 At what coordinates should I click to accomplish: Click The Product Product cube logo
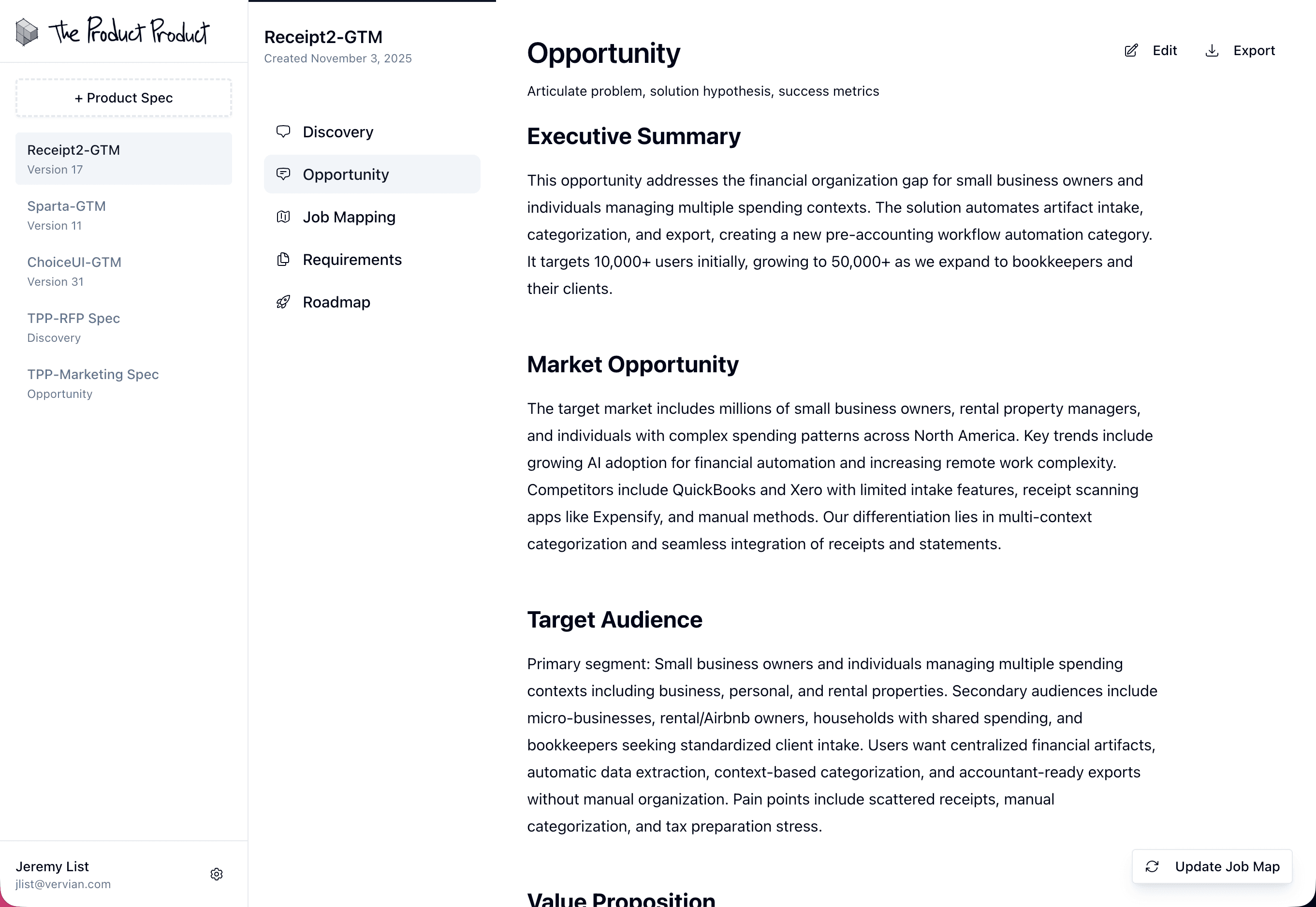point(26,31)
